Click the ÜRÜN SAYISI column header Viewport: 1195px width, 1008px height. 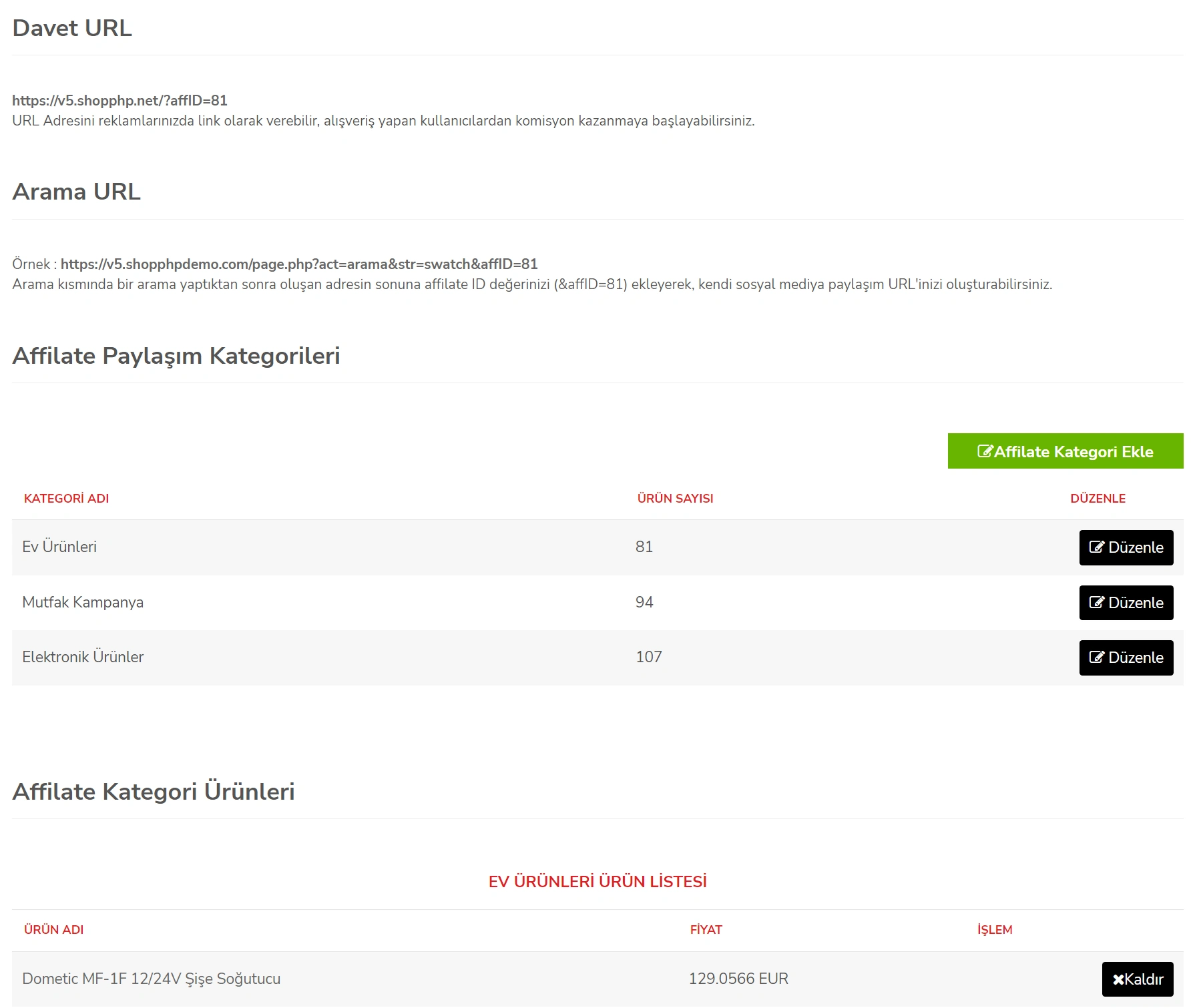[675, 499]
